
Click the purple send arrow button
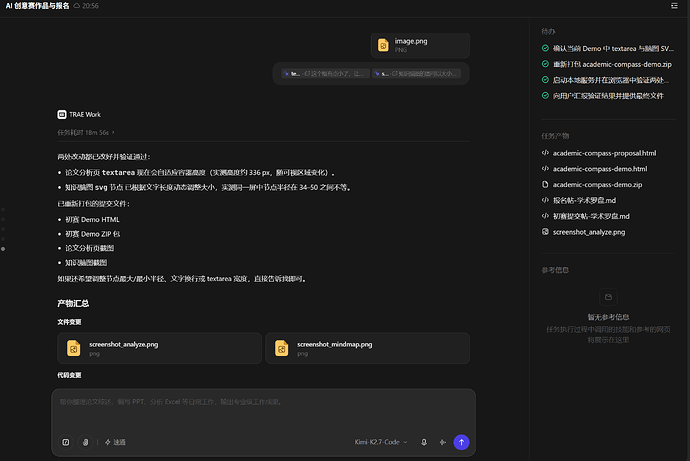(x=461, y=442)
